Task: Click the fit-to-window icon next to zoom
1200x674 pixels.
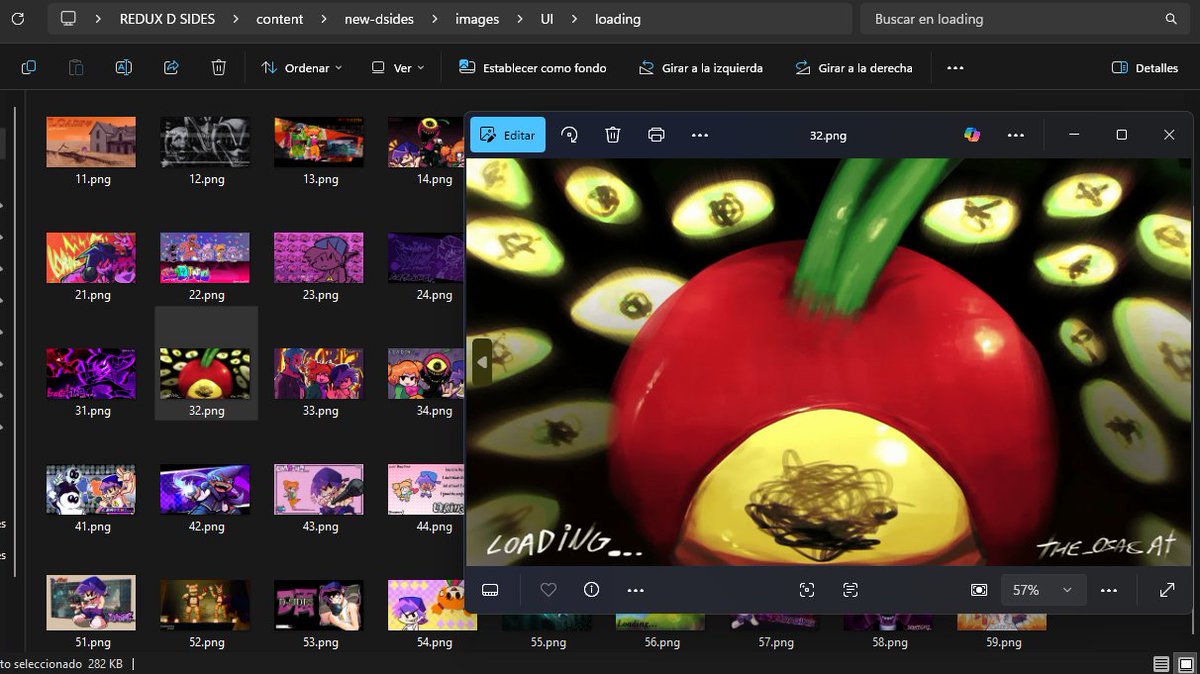Action: click(979, 590)
